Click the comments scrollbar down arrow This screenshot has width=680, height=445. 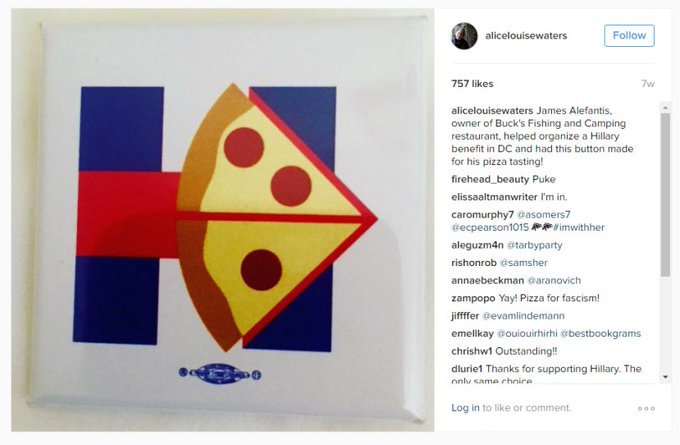[x=665, y=377]
